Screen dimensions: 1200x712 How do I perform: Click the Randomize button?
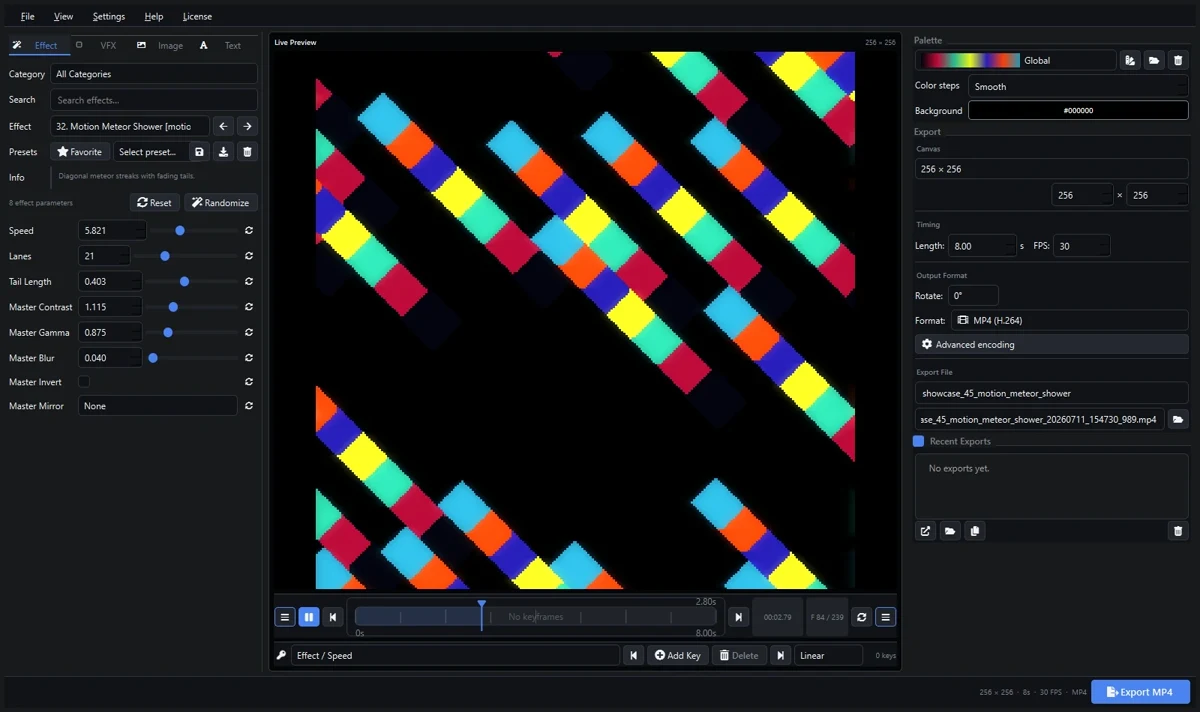pos(221,202)
